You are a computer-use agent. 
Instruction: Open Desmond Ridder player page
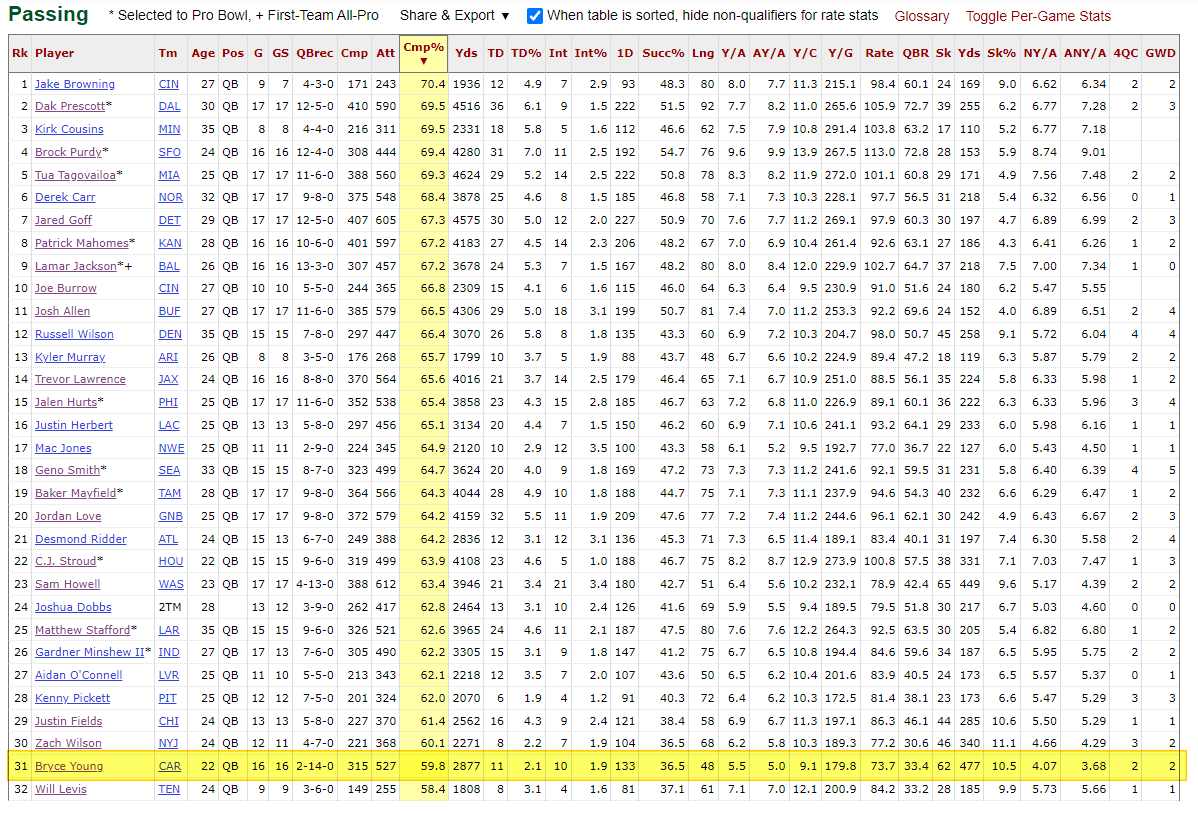pyautogui.click(x=81, y=539)
